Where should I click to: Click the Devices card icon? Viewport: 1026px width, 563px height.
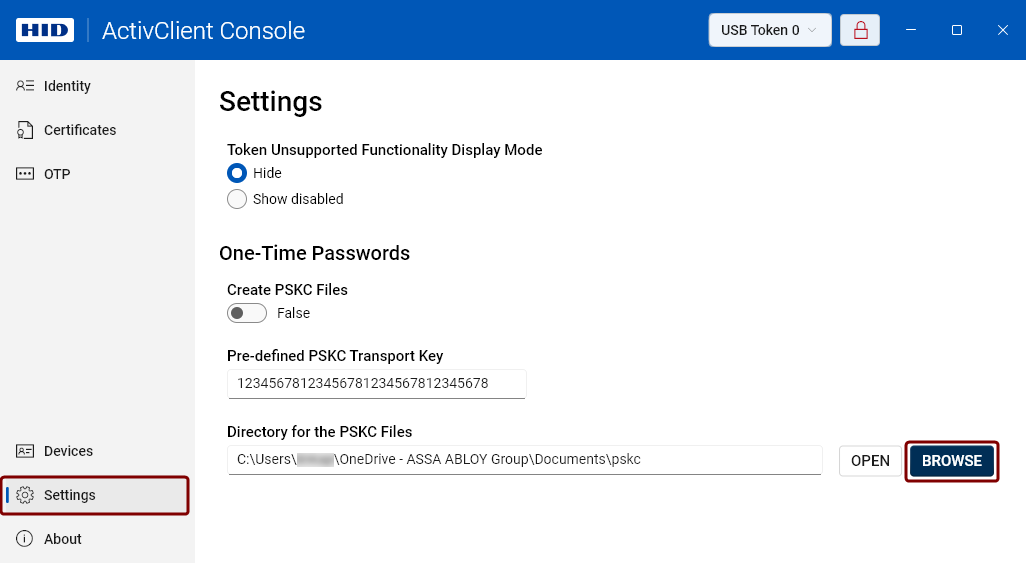(25, 451)
